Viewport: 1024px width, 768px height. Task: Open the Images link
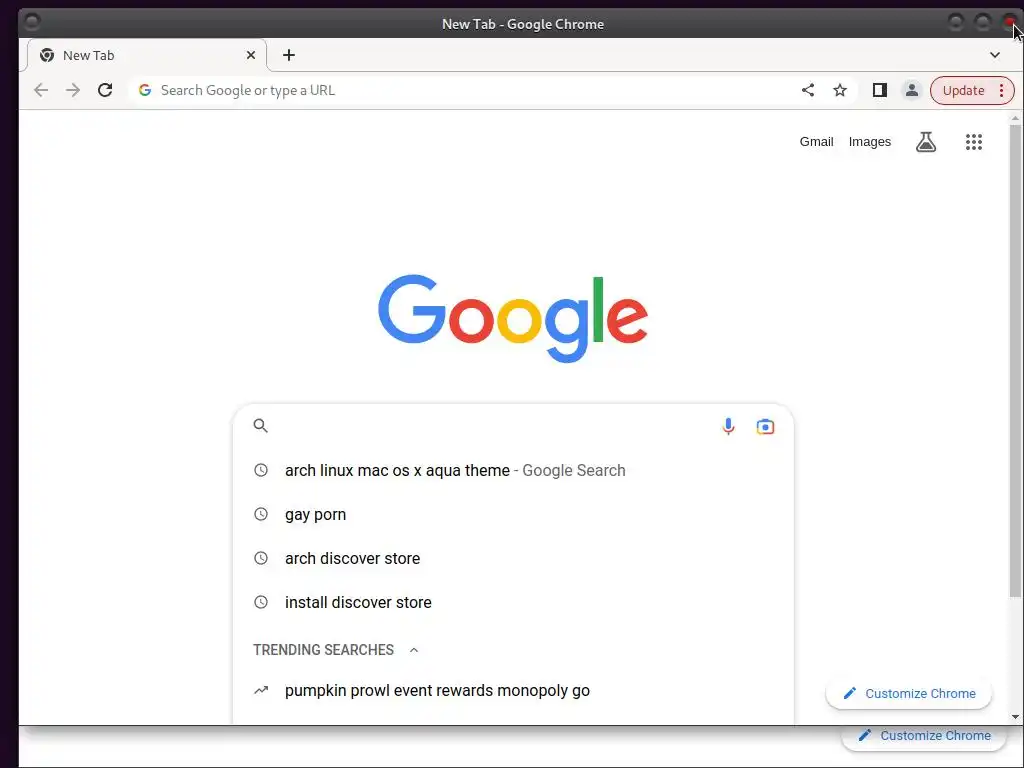pos(869,142)
